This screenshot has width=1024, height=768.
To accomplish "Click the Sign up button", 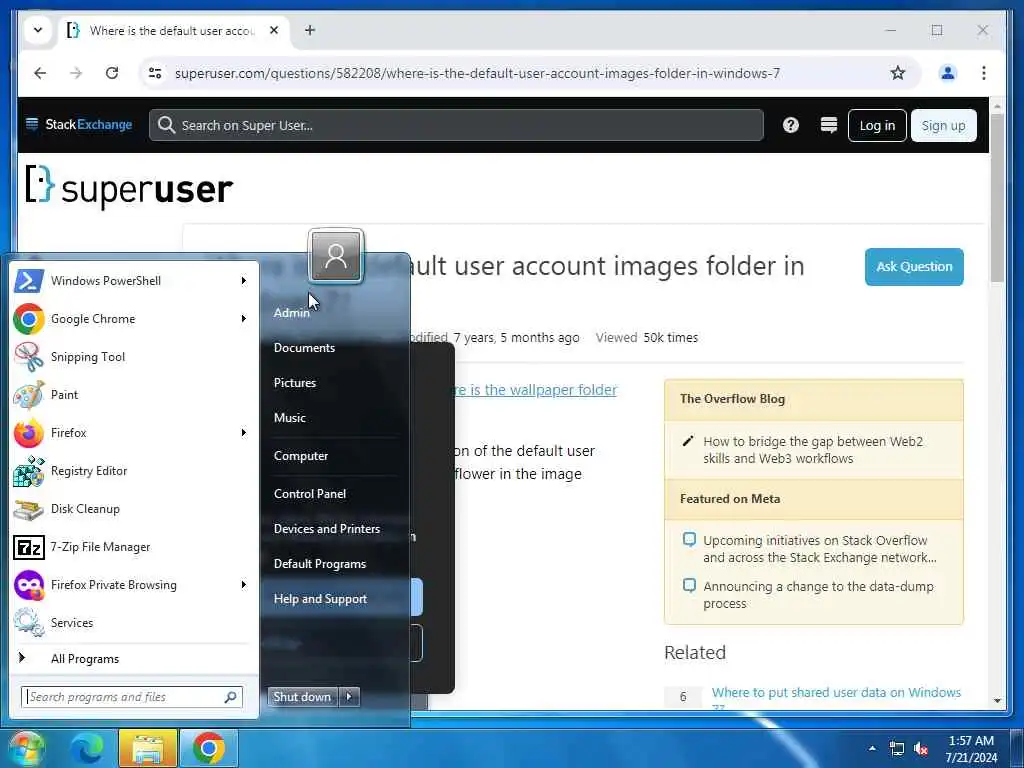I will [943, 125].
